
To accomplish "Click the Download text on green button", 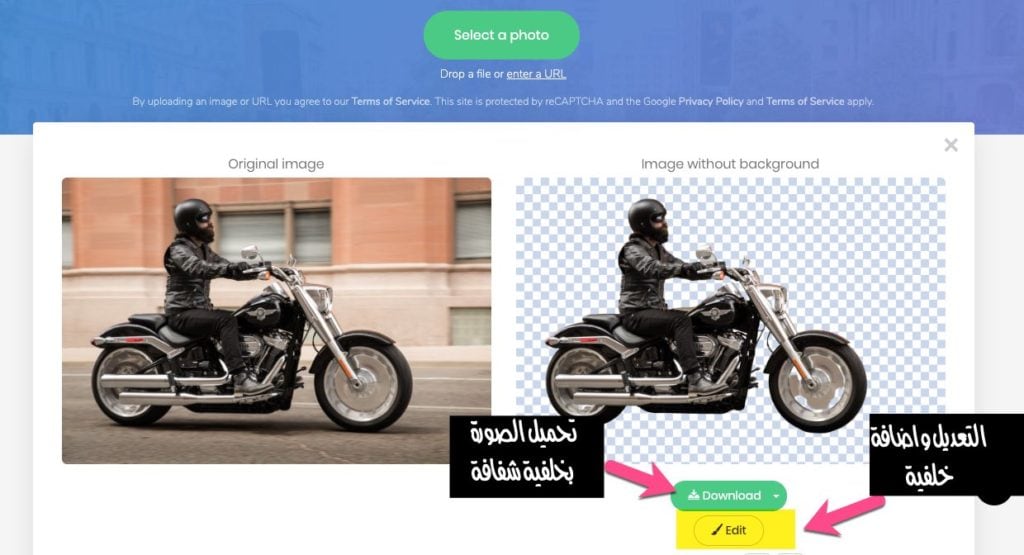I will click(x=731, y=496).
